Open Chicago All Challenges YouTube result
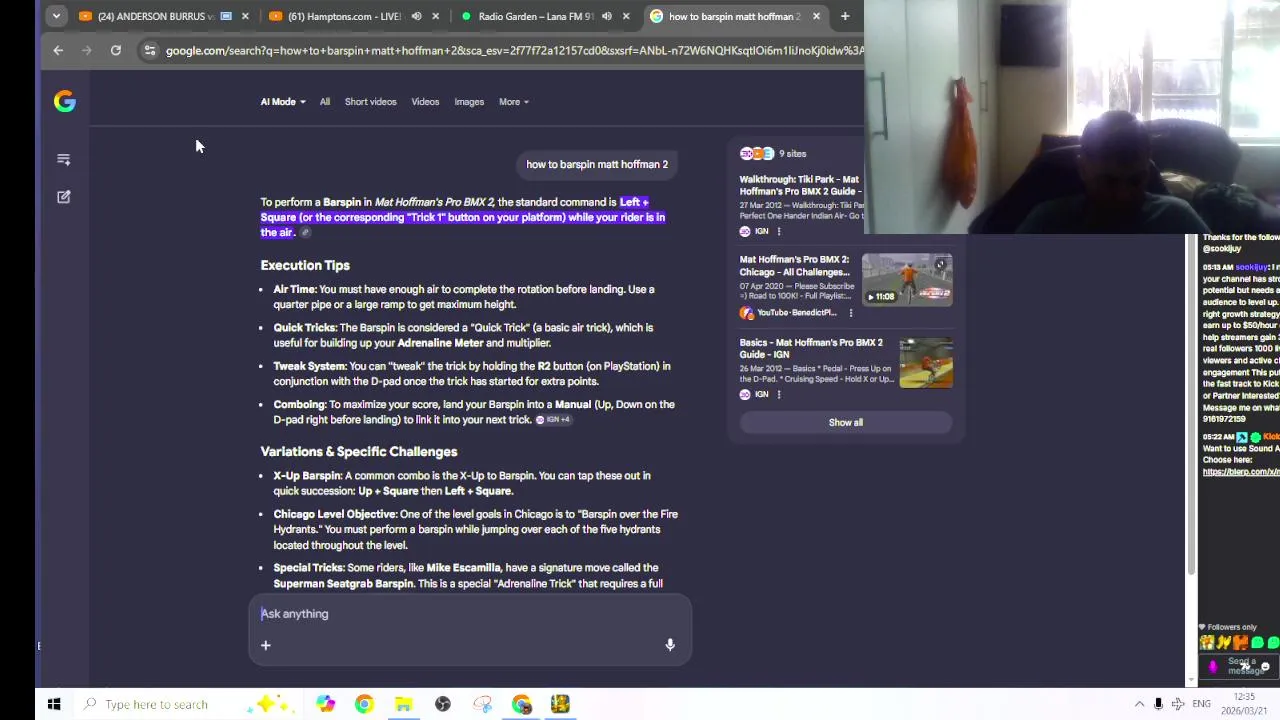The height and width of the screenshot is (720, 1280). (x=796, y=265)
